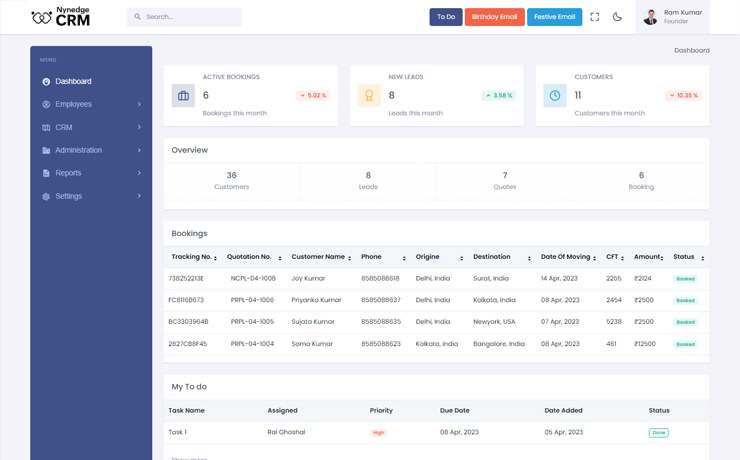Click the To Do button
This screenshot has height=460, width=740.
click(x=446, y=17)
